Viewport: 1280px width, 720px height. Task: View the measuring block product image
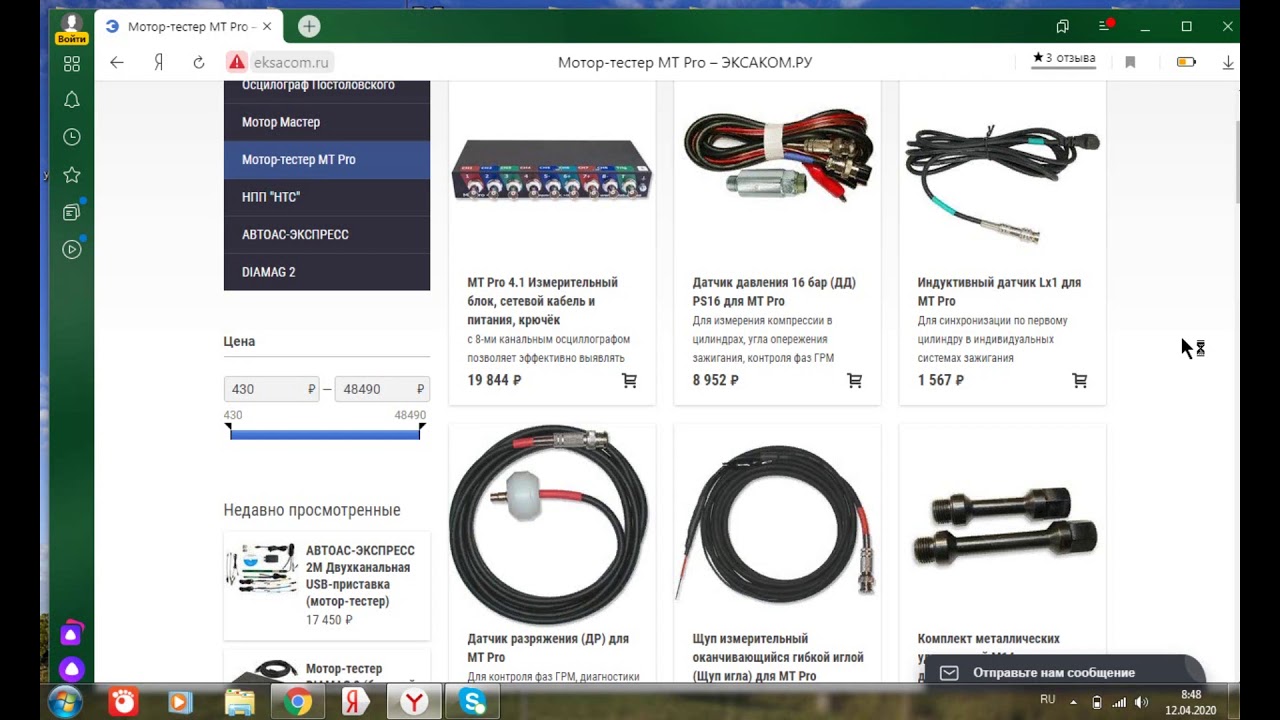[552, 171]
